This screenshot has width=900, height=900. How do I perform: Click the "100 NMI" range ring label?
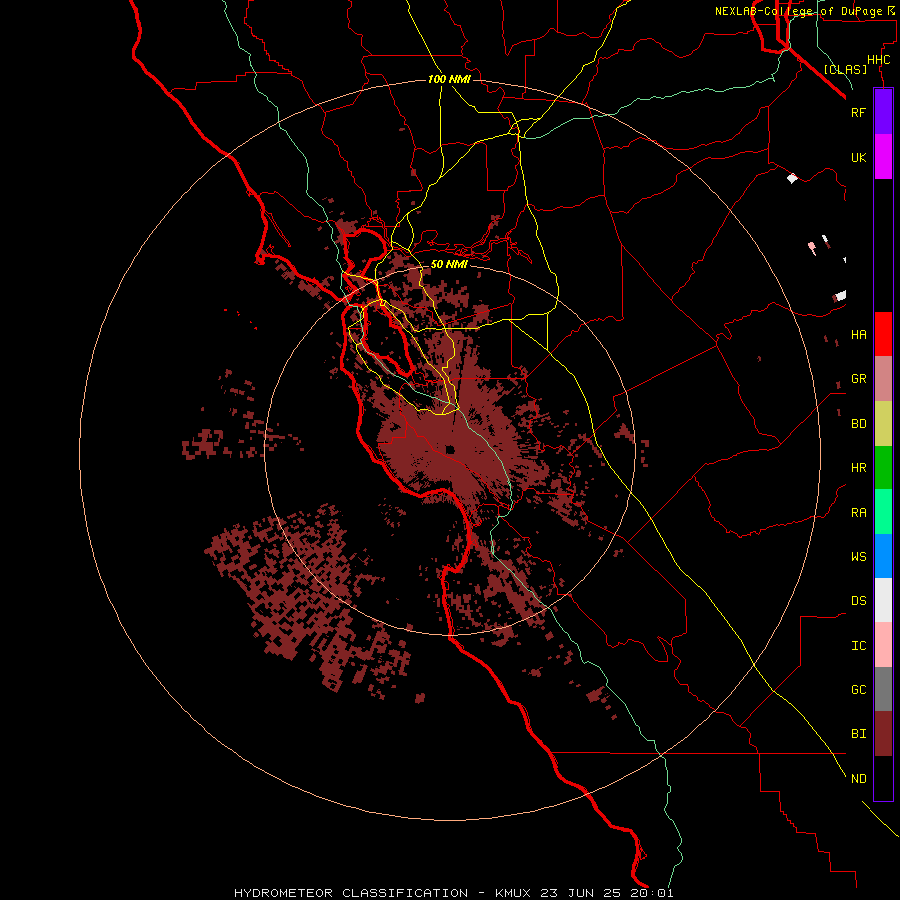[449, 79]
